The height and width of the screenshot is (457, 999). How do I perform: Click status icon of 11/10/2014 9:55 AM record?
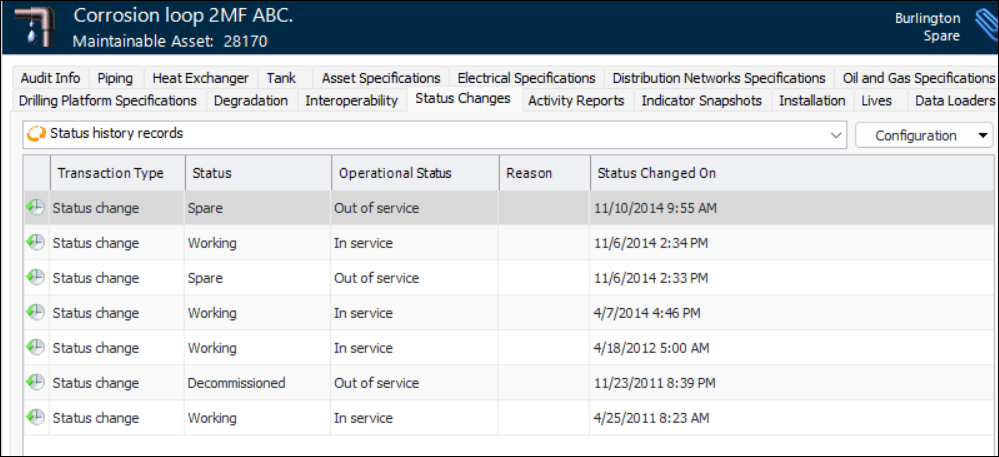pos(35,208)
